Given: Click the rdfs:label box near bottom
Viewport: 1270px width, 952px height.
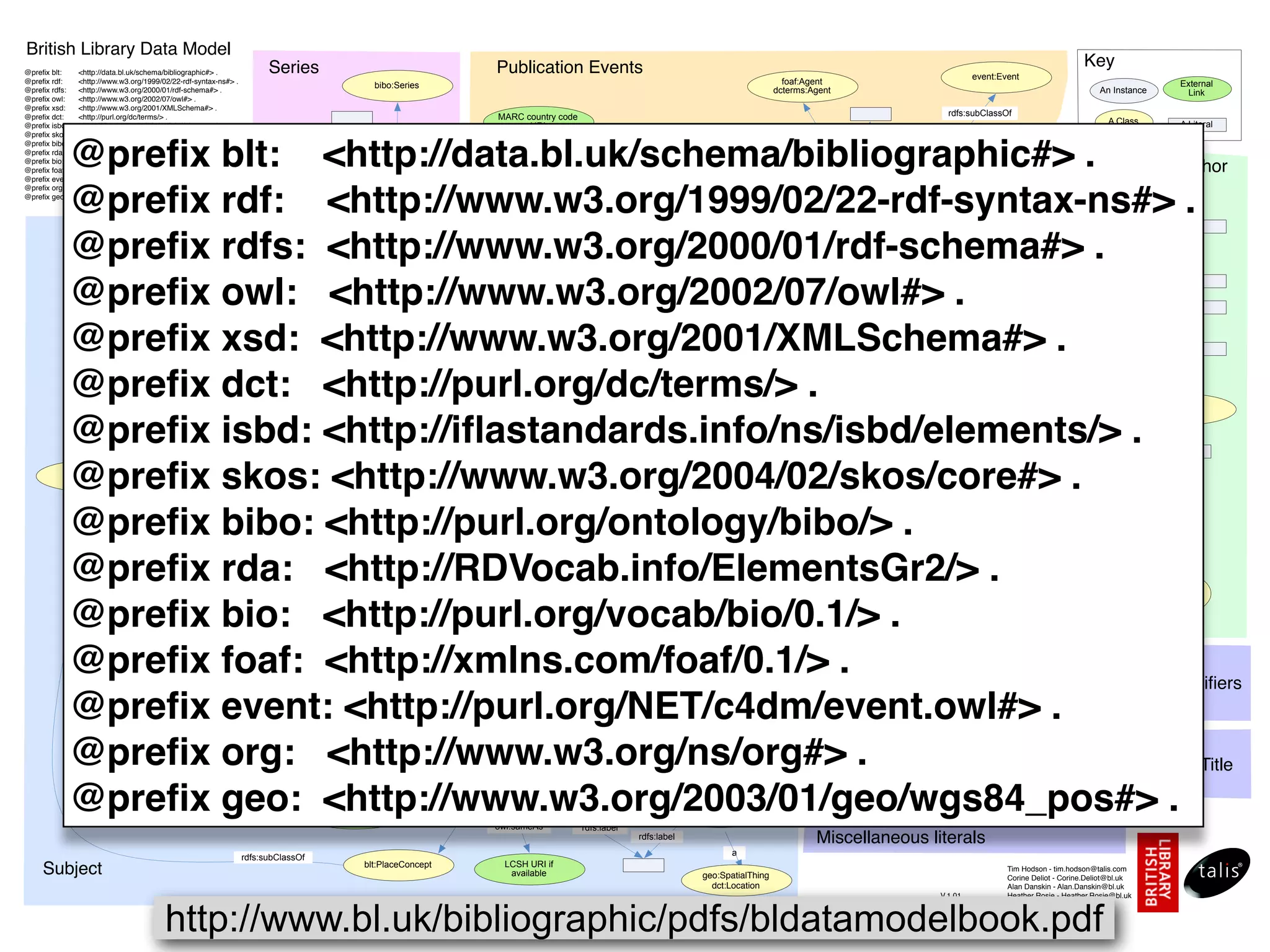Looking at the screenshot, I should click(656, 837).
